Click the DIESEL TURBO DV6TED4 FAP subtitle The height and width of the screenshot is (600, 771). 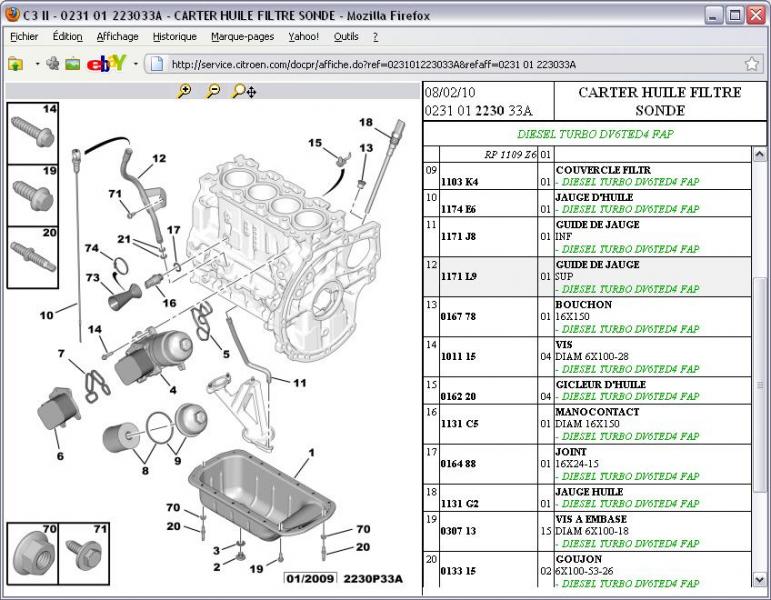pos(595,134)
